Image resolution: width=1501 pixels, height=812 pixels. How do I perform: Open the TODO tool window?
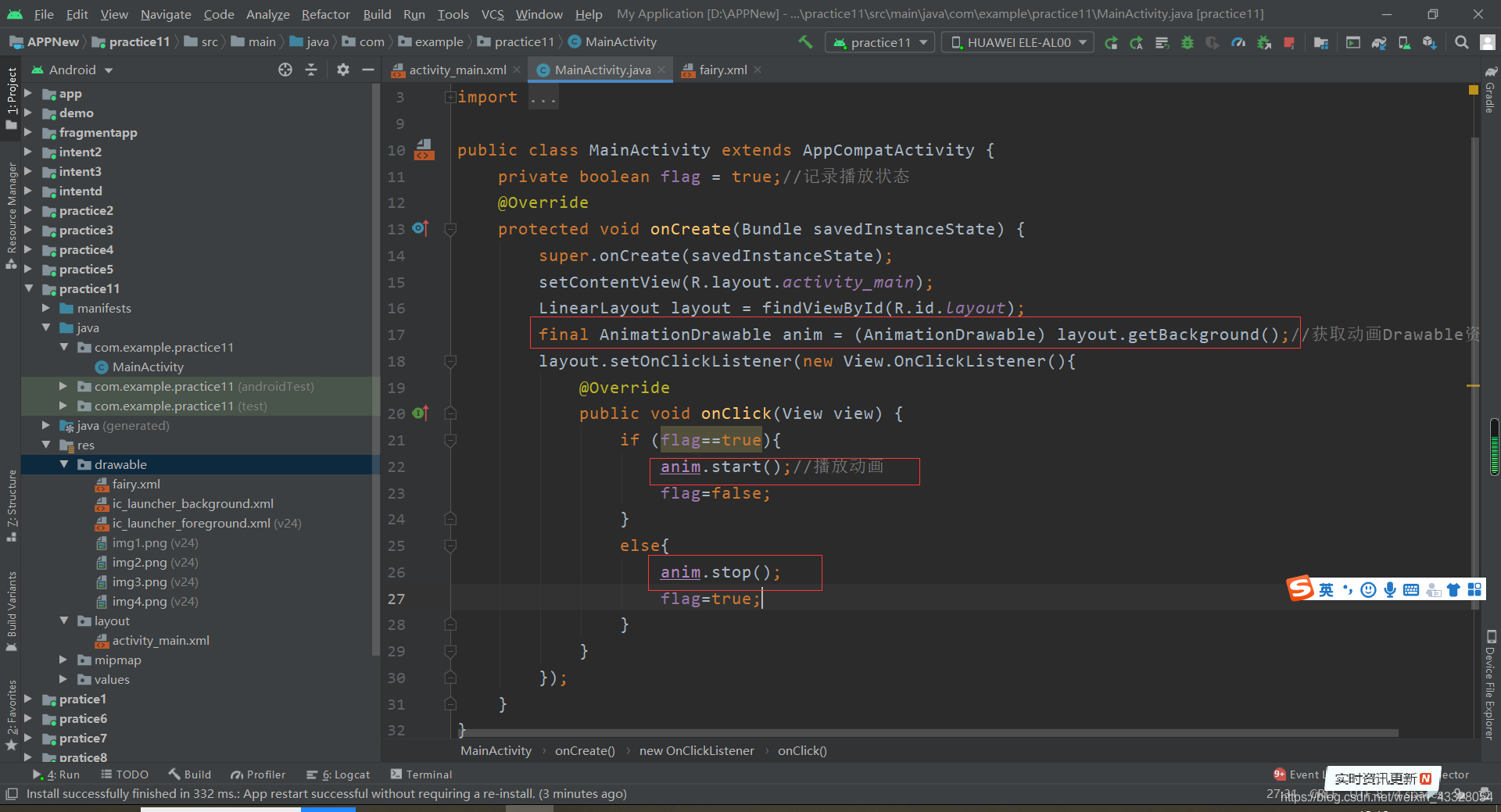[125, 774]
